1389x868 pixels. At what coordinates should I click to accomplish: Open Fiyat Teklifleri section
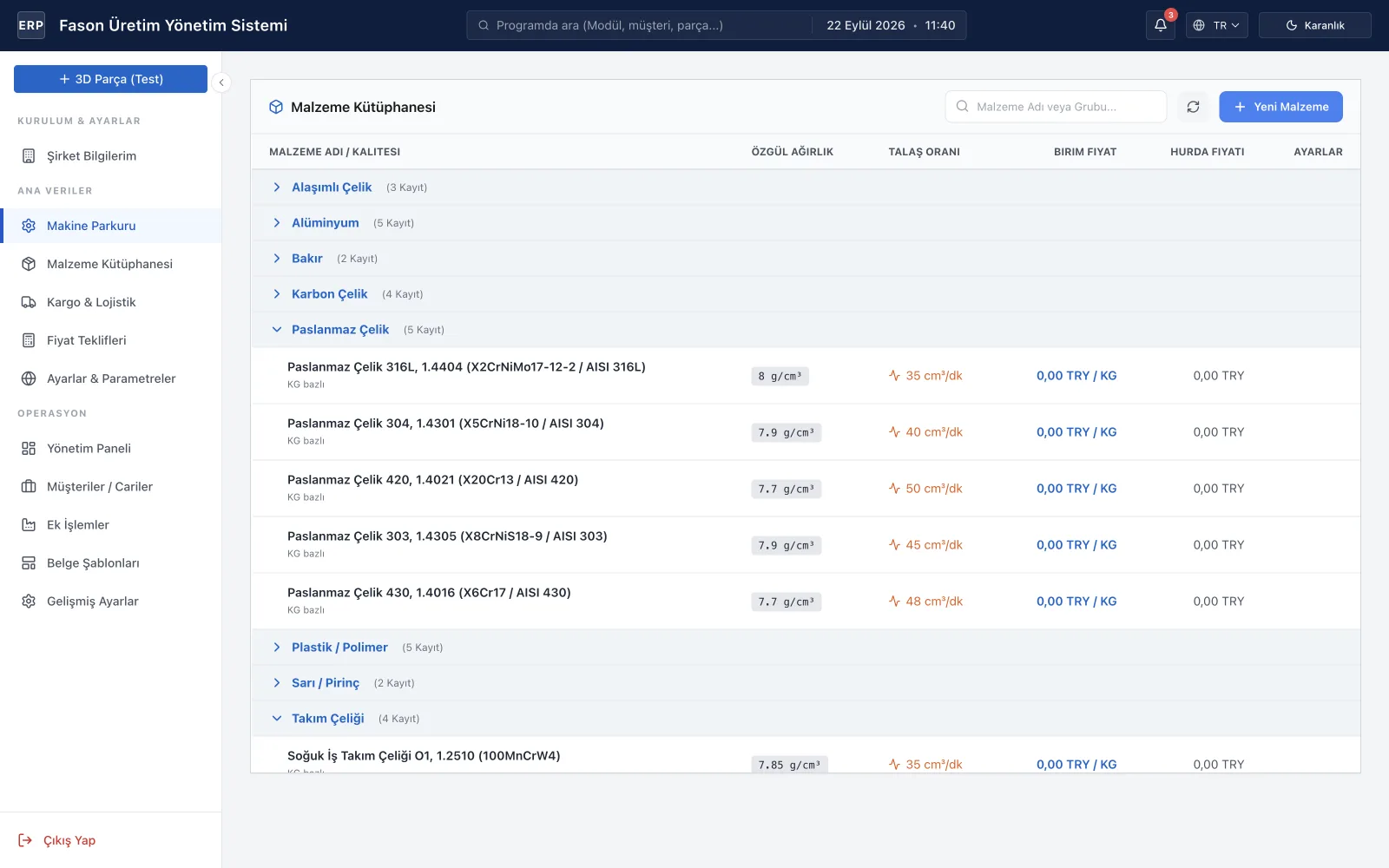coord(111,340)
